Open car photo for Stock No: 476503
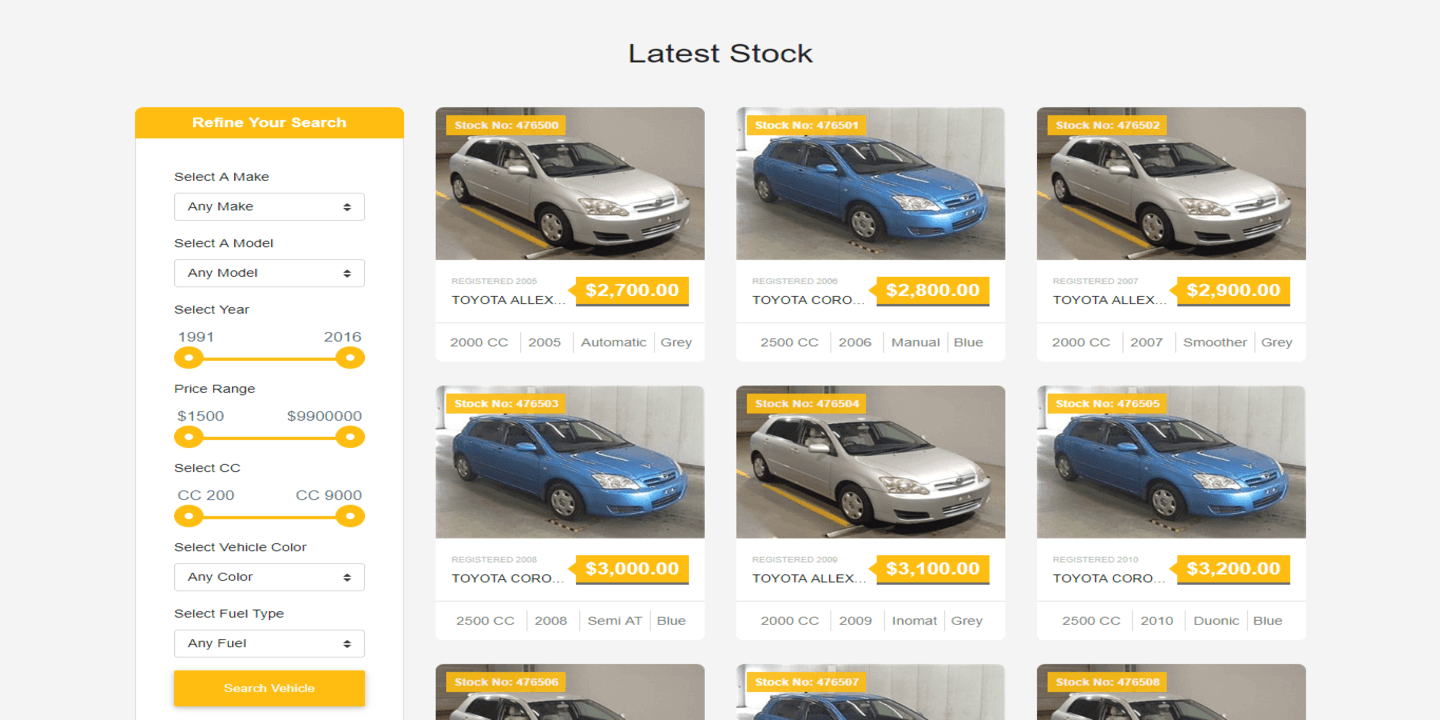This screenshot has height=720, width=1440. pyautogui.click(x=570, y=462)
